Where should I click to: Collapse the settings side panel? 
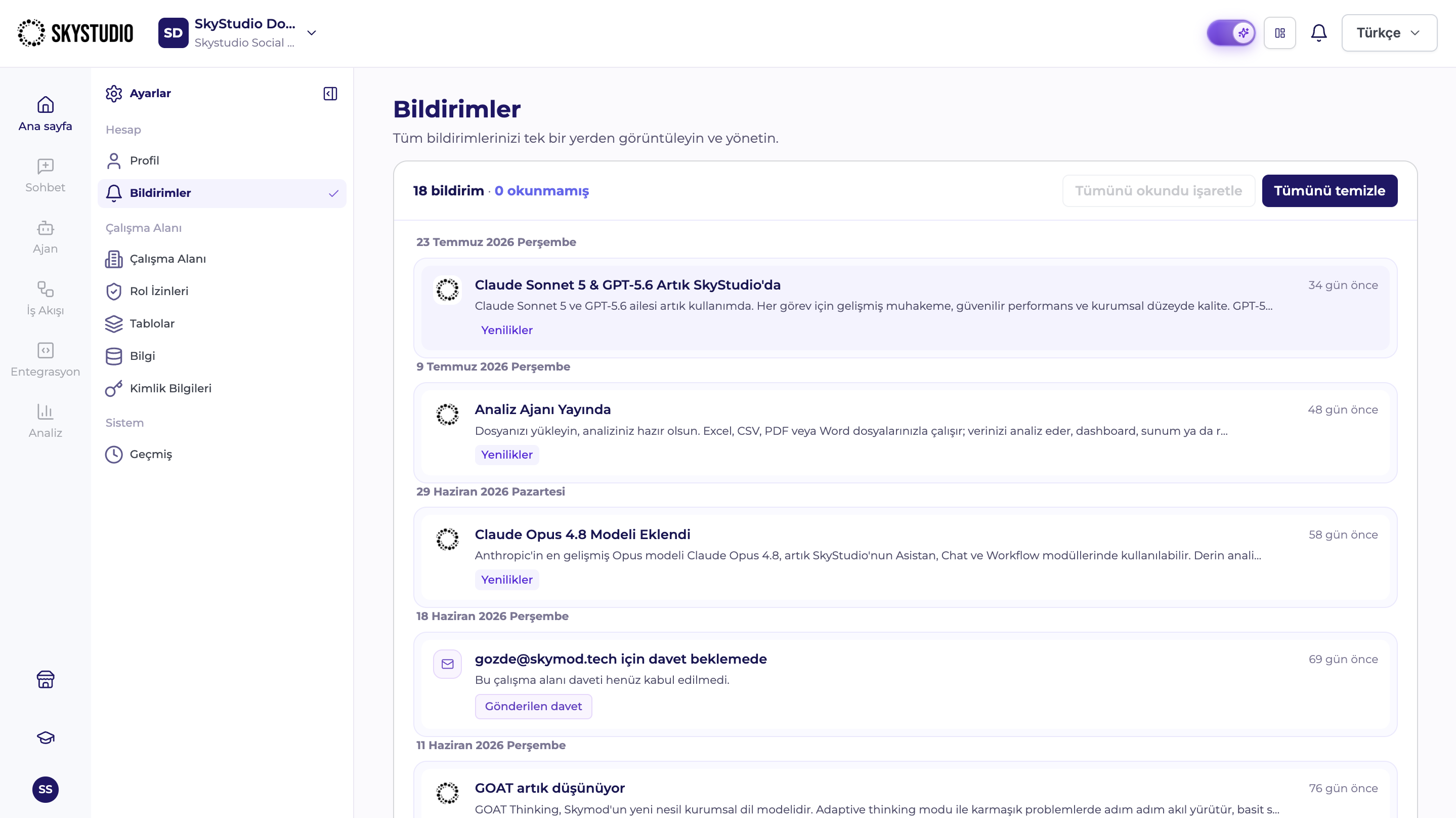(x=330, y=93)
